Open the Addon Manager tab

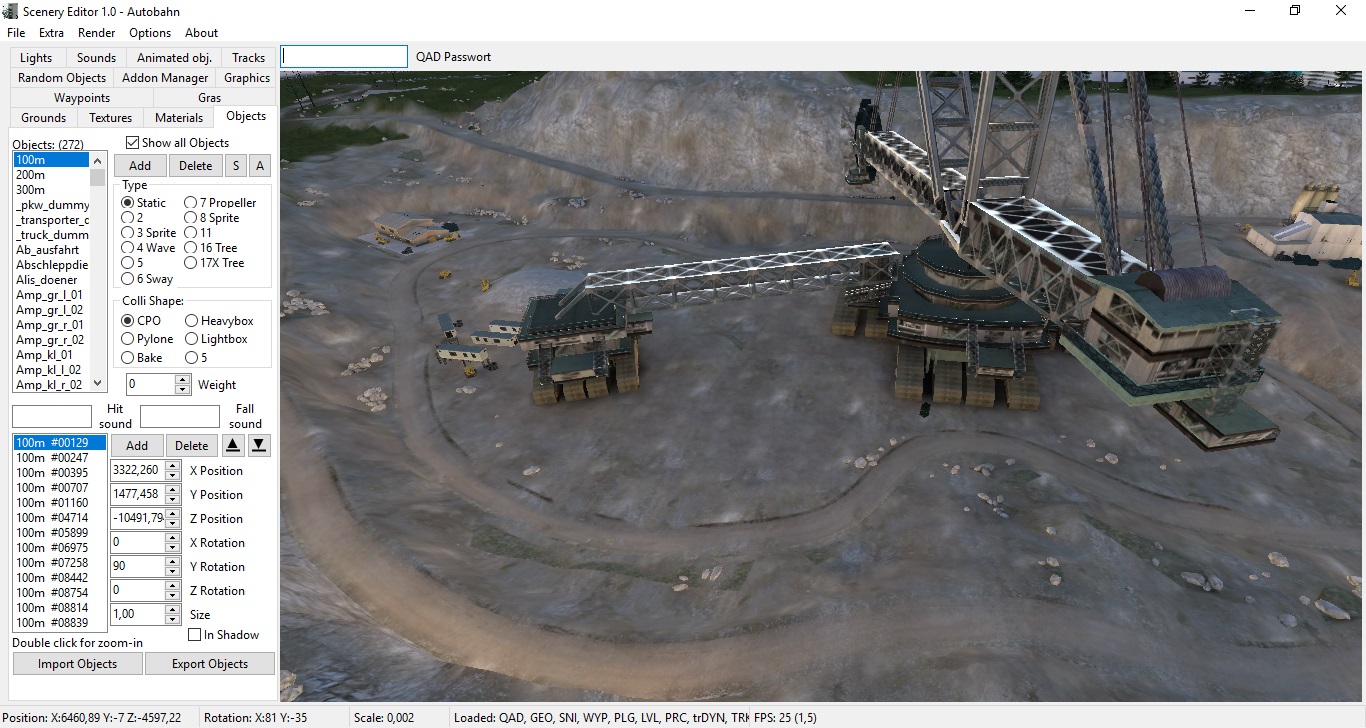point(165,78)
